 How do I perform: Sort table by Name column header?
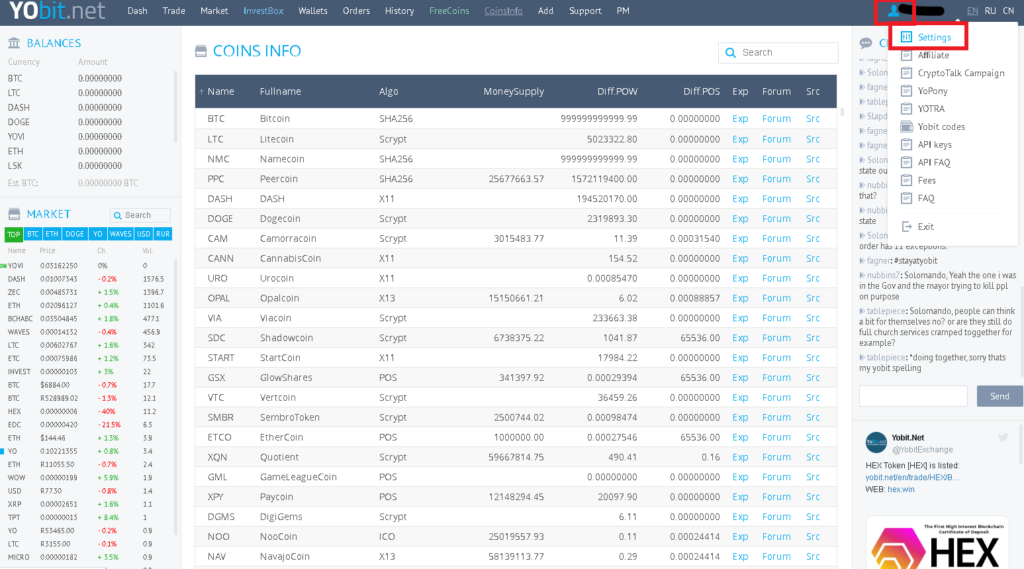coord(221,91)
